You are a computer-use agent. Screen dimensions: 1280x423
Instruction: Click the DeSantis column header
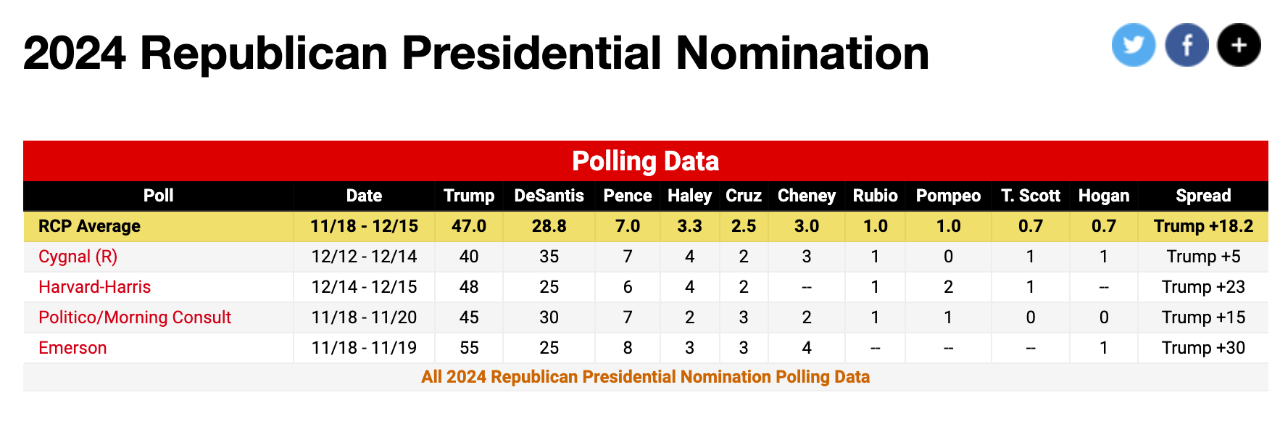(549, 196)
